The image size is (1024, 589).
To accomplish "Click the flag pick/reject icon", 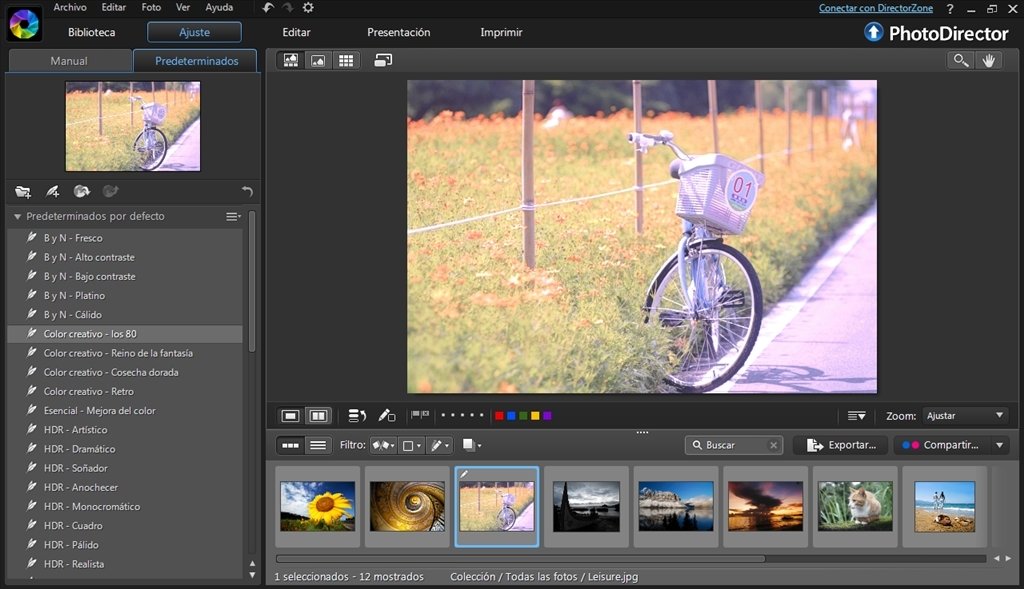I will click(x=420, y=415).
